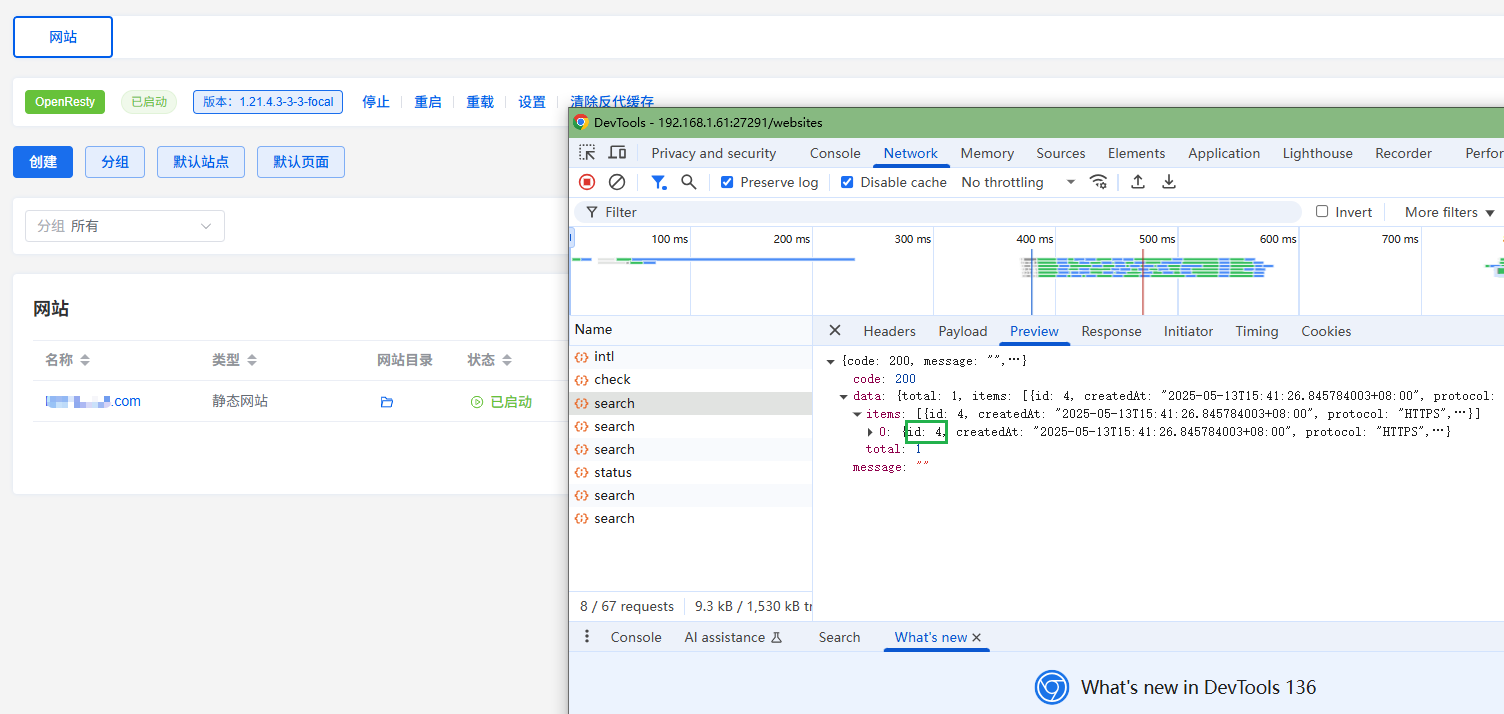Uncheck the Preserve log checkbox

click(x=727, y=182)
